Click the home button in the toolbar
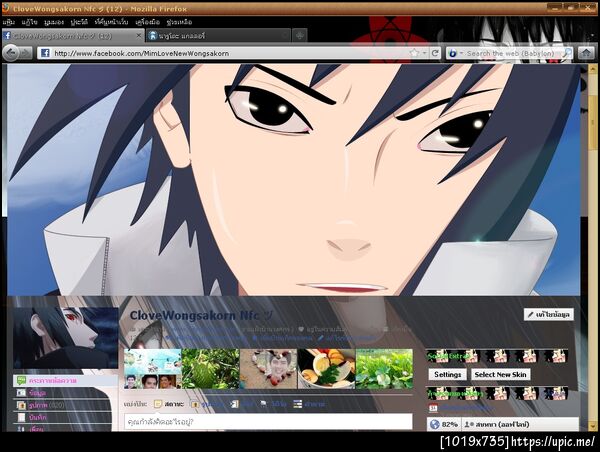 coord(586,53)
